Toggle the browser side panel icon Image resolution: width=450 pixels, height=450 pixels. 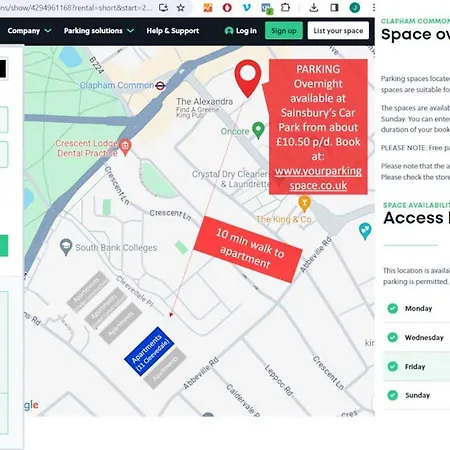pyautogui.click(x=334, y=7)
